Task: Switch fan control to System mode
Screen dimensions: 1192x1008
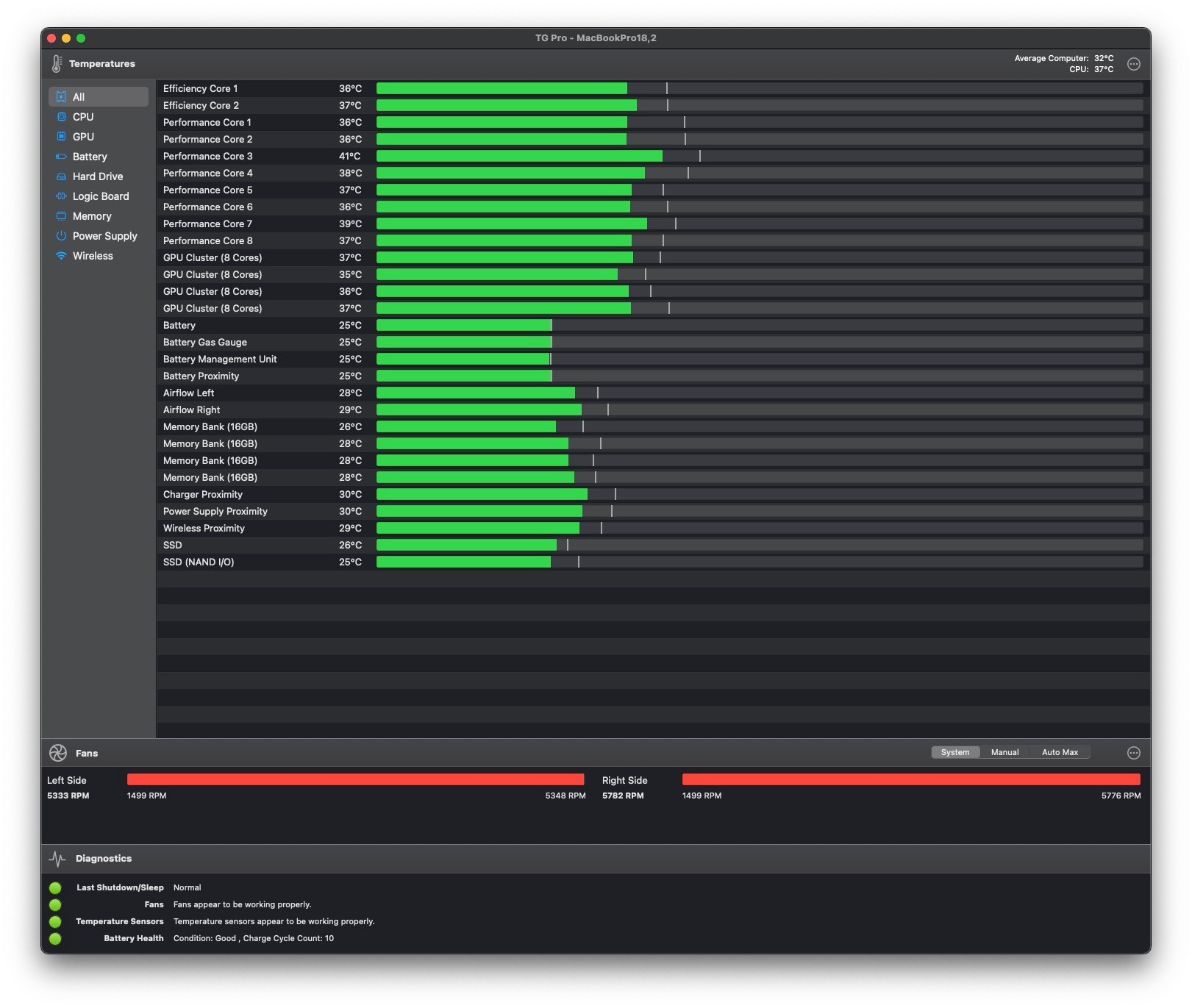Action: click(x=955, y=752)
